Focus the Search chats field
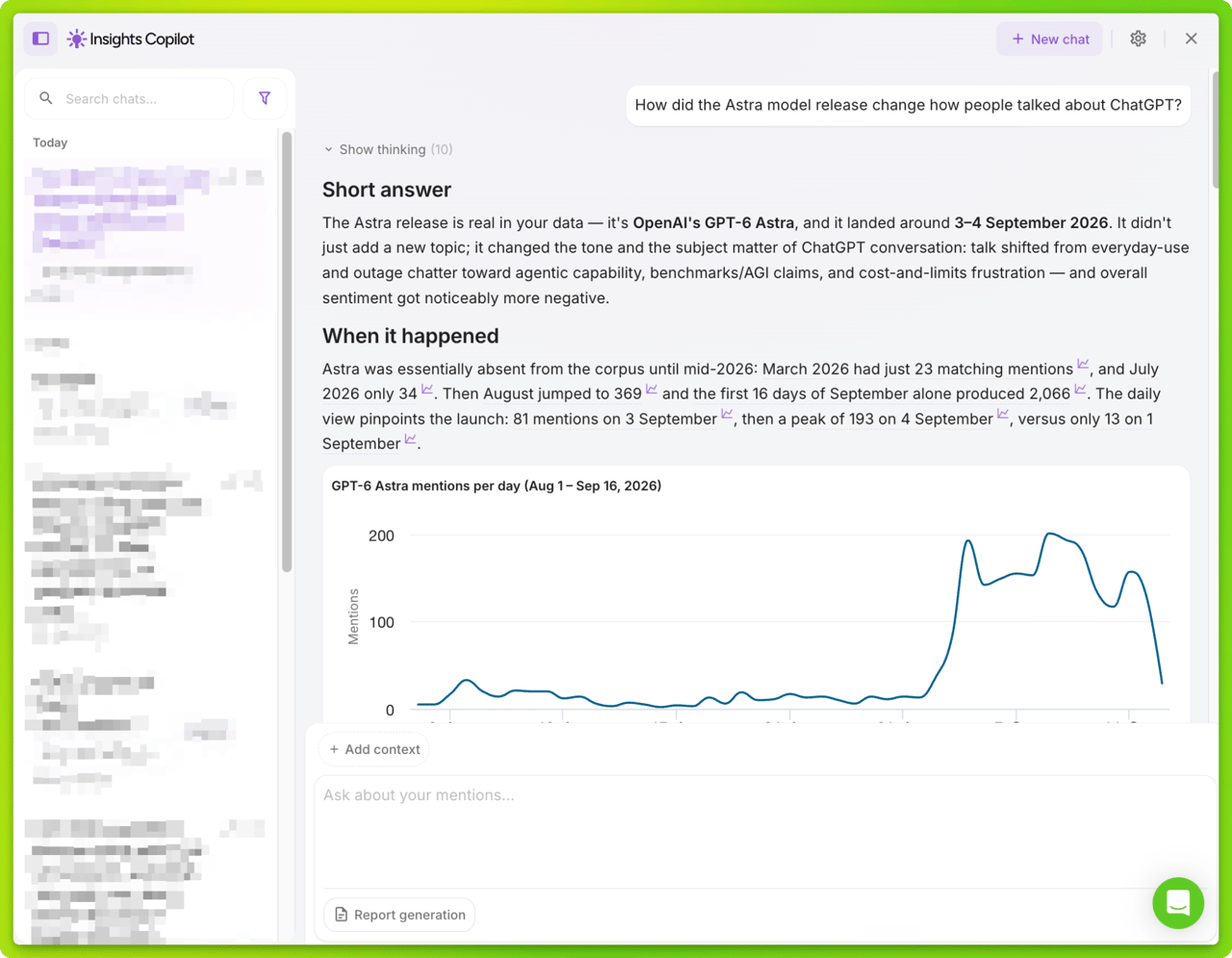This screenshot has height=958, width=1232. tap(129, 98)
